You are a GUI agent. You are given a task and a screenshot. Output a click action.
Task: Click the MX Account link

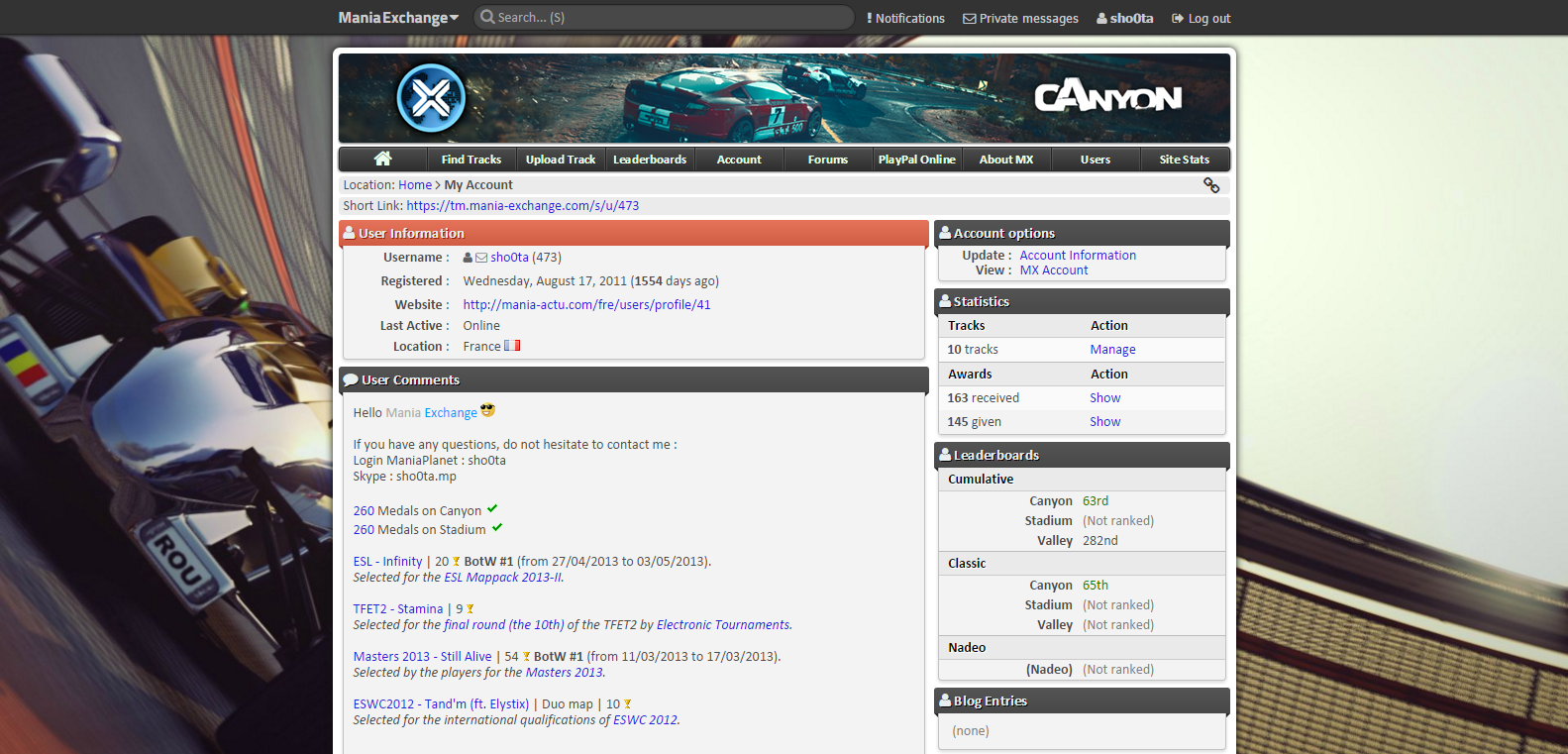click(1054, 270)
